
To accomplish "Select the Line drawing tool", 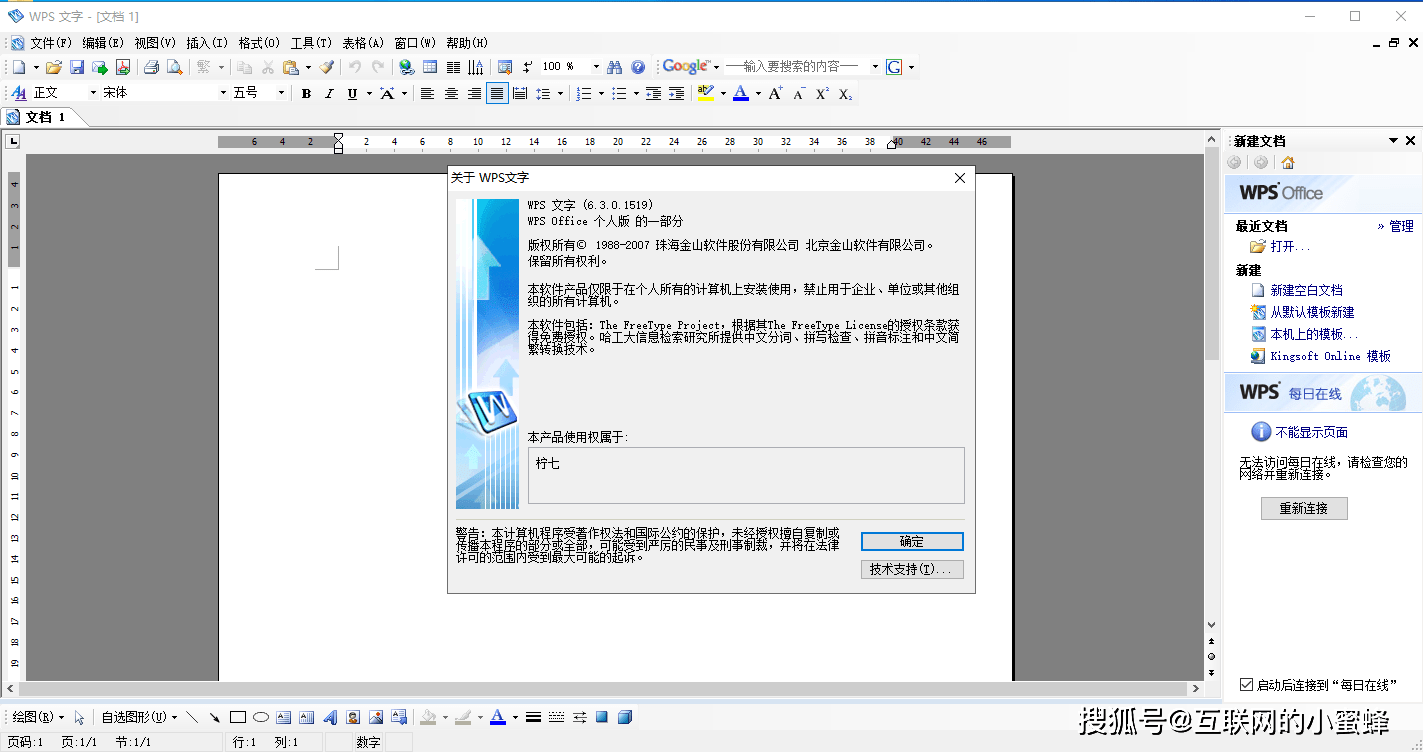I will (x=192, y=717).
